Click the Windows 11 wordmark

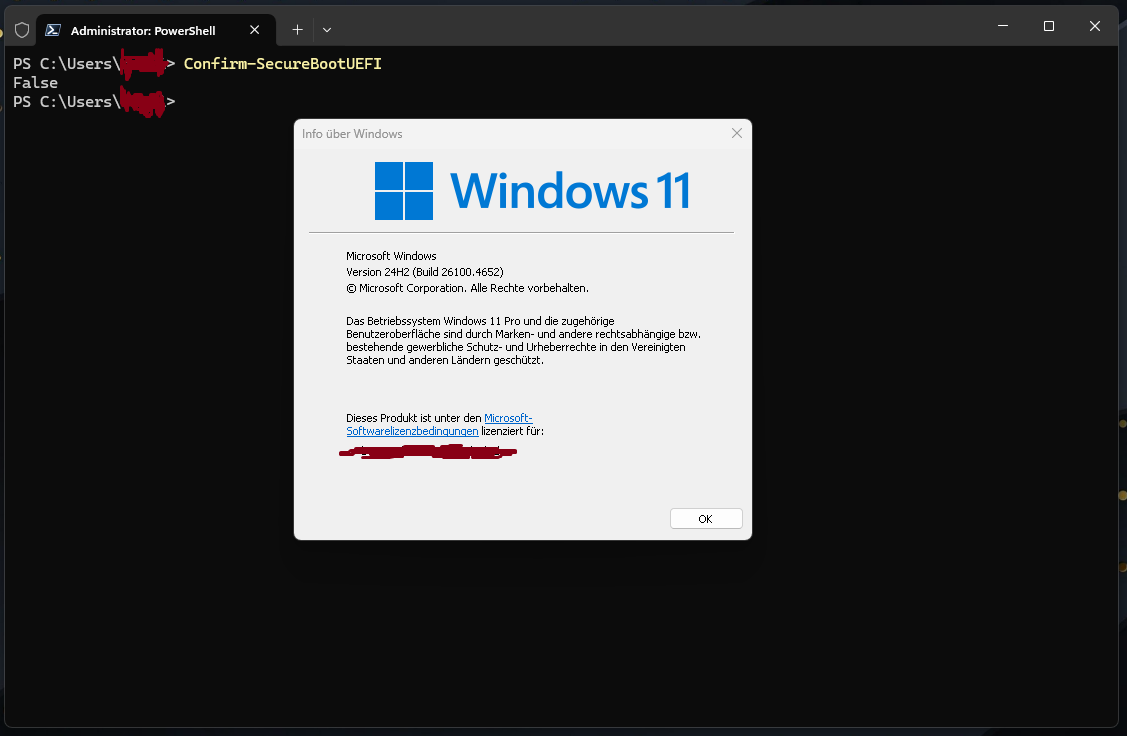(570, 191)
